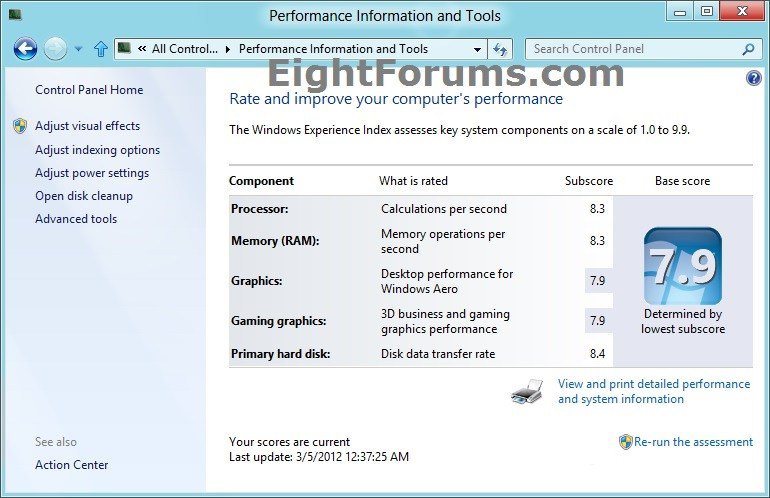The image size is (770, 498).
Task: Expand the breadcrumb arrow after All Control...
Action: coord(228,49)
